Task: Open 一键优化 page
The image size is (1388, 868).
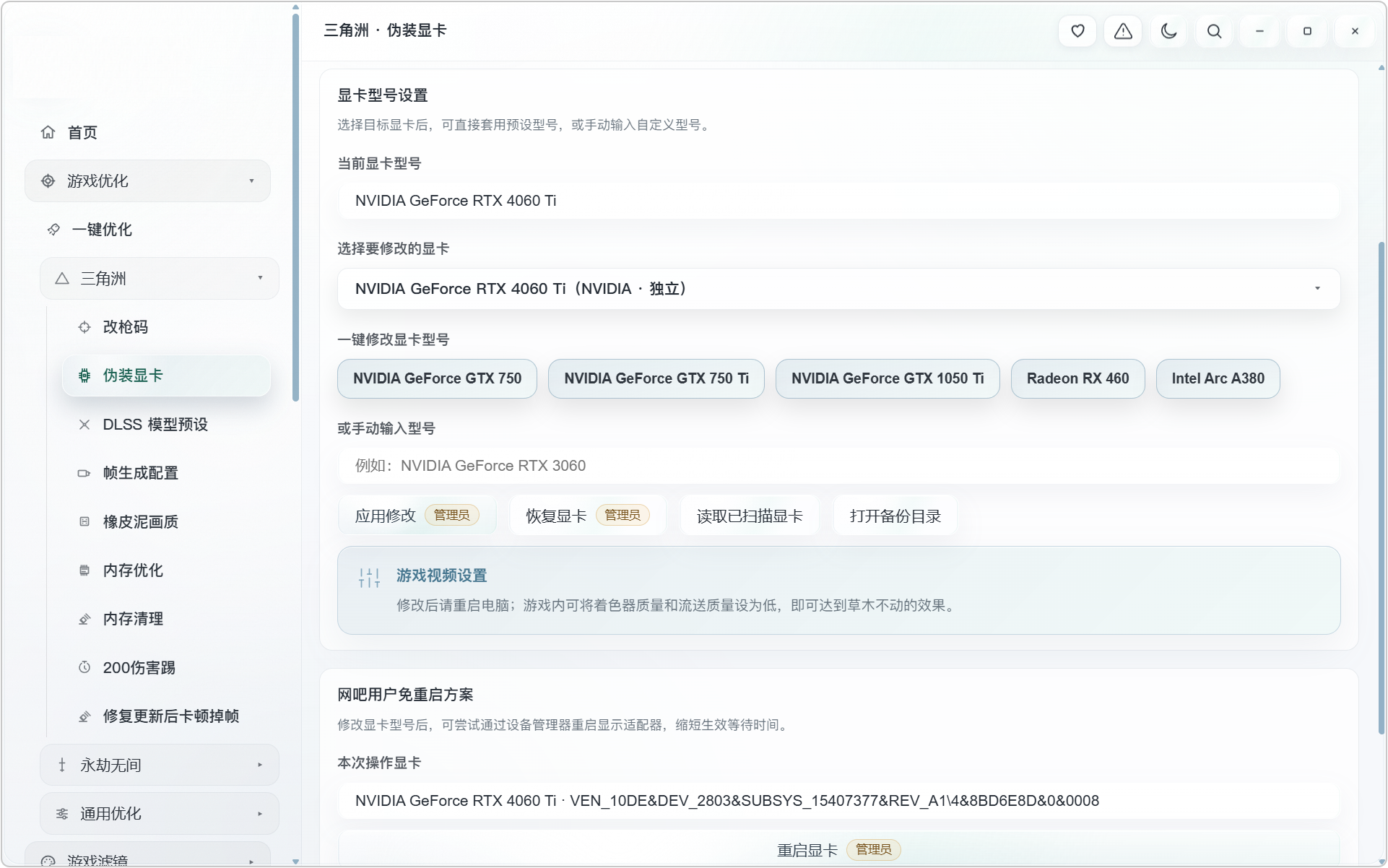Action: pyautogui.click(x=102, y=230)
